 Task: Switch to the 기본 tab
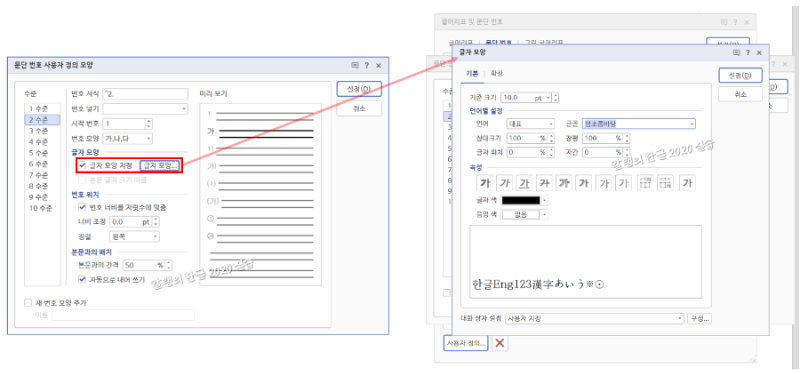(x=472, y=73)
